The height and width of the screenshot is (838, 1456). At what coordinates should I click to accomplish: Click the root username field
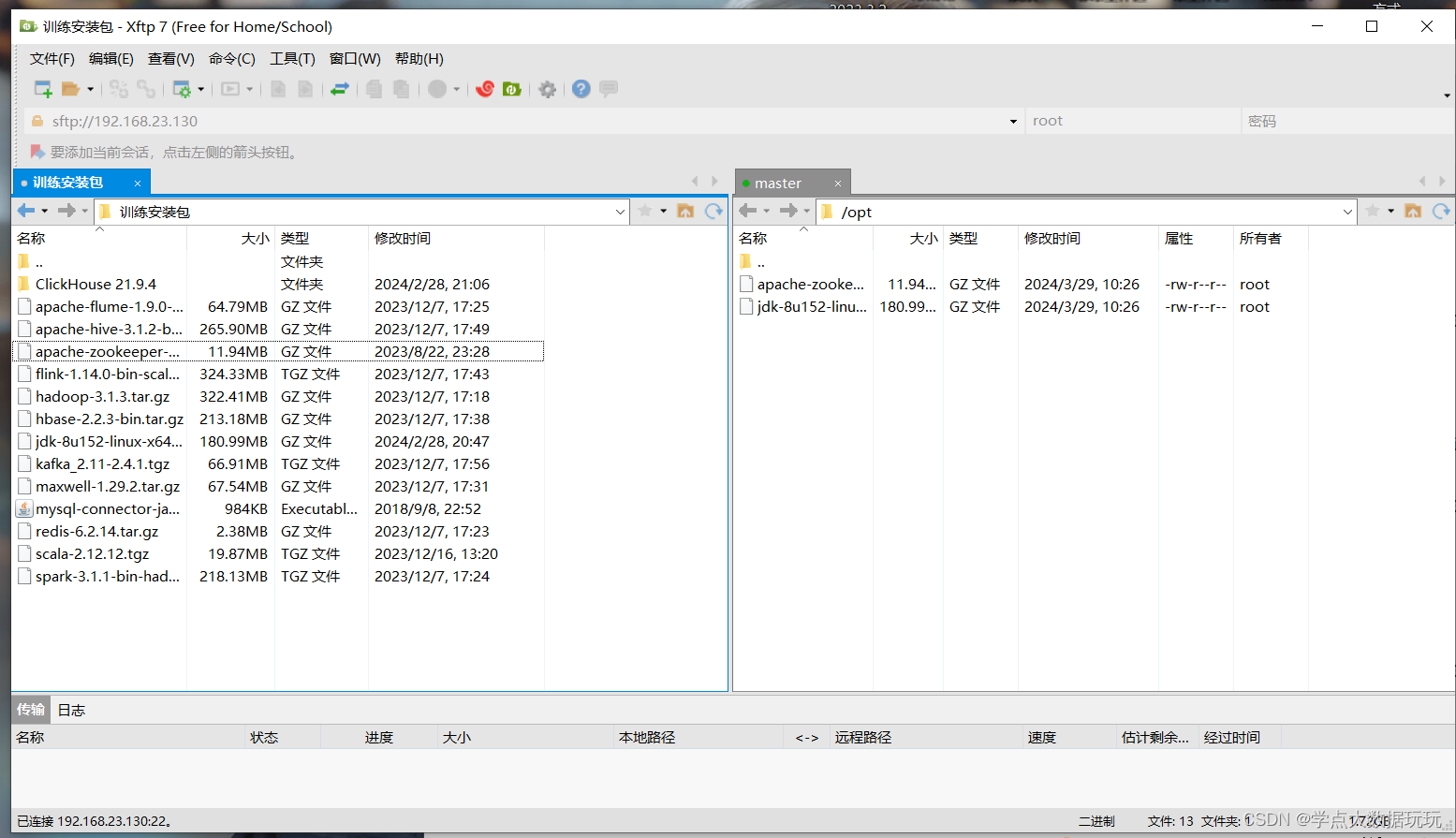pos(1132,121)
